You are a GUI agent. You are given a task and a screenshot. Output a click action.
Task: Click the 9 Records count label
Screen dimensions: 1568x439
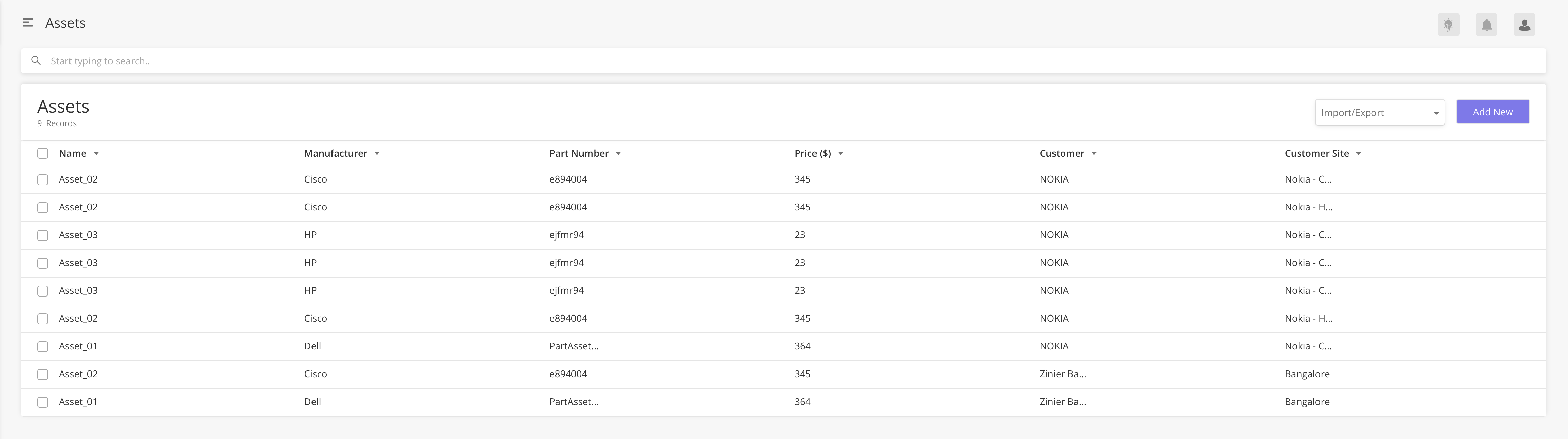click(57, 123)
